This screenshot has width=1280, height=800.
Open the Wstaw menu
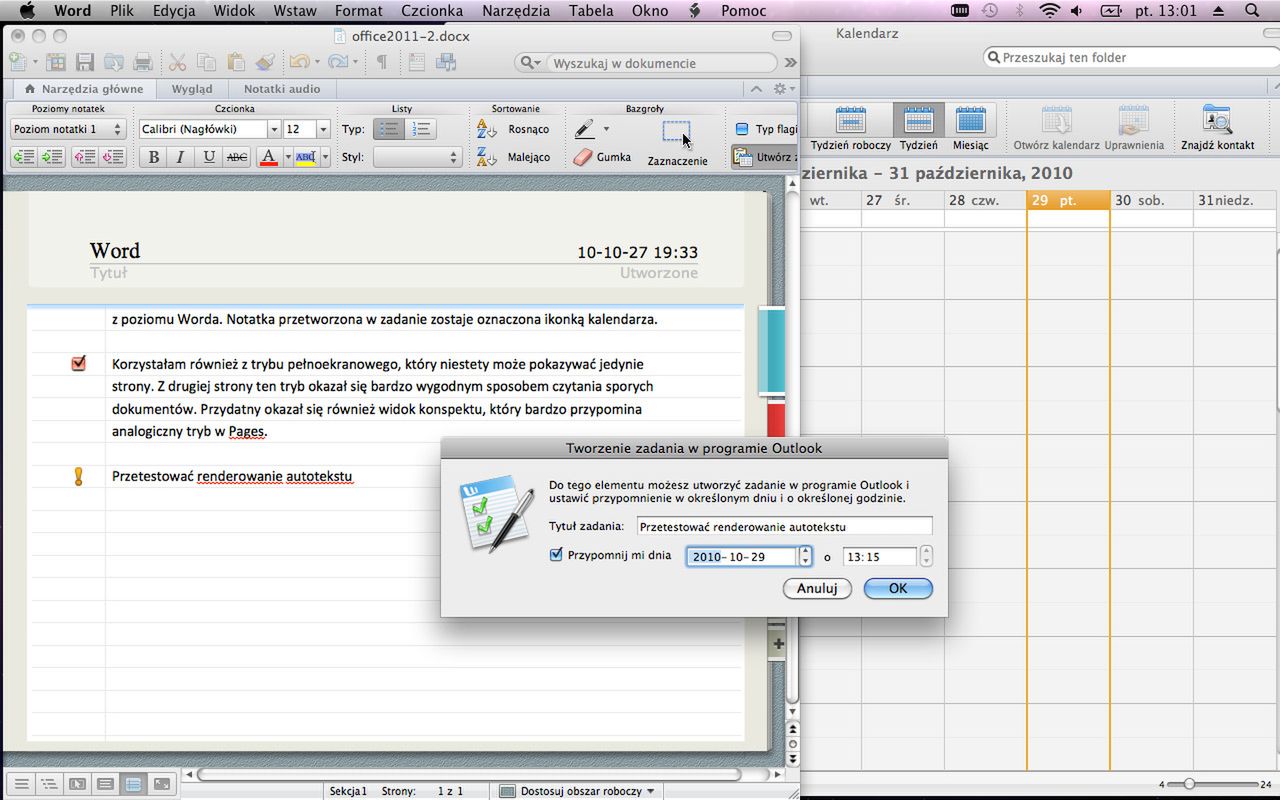[295, 11]
